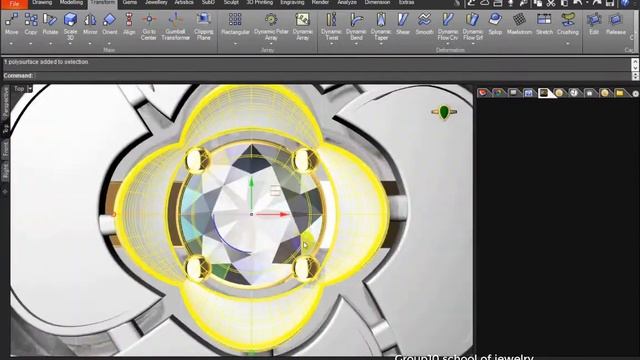The width and height of the screenshot is (640, 360).
Task: Switch to the Dimension ribbon tab
Action: tap(377, 3)
